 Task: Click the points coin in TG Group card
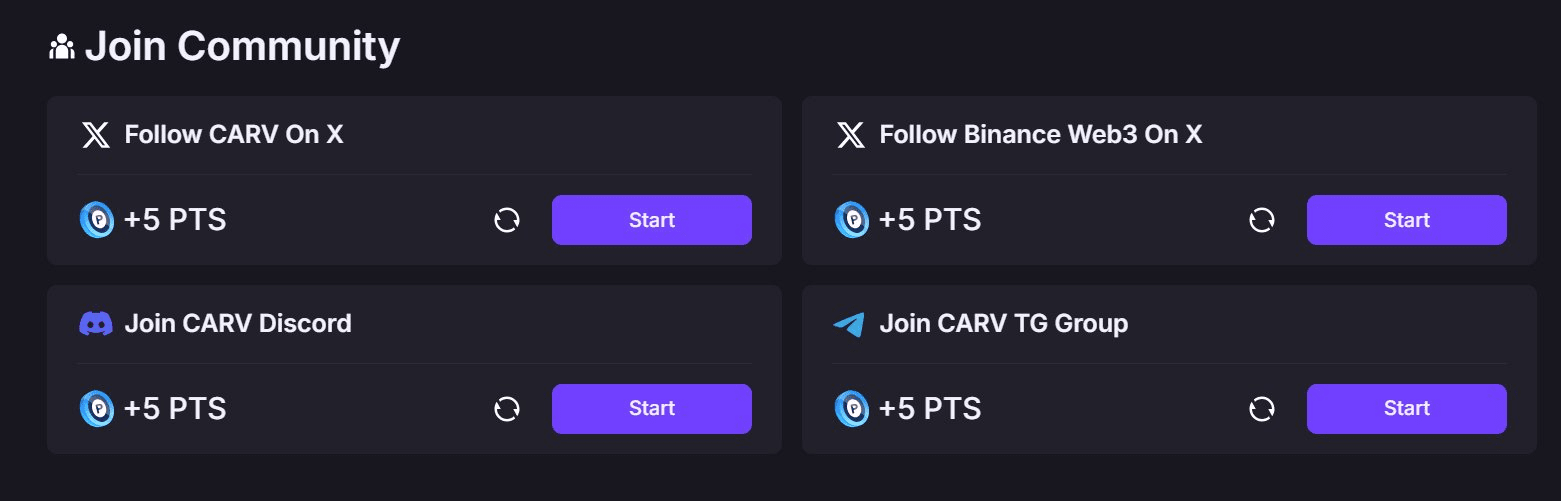click(852, 408)
